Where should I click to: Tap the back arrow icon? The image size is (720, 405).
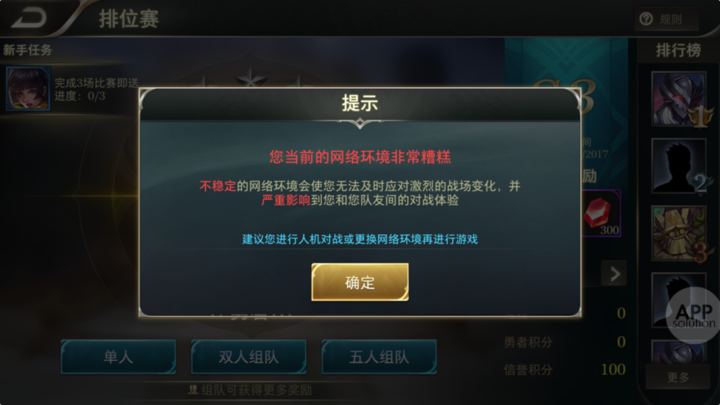[x=29, y=18]
